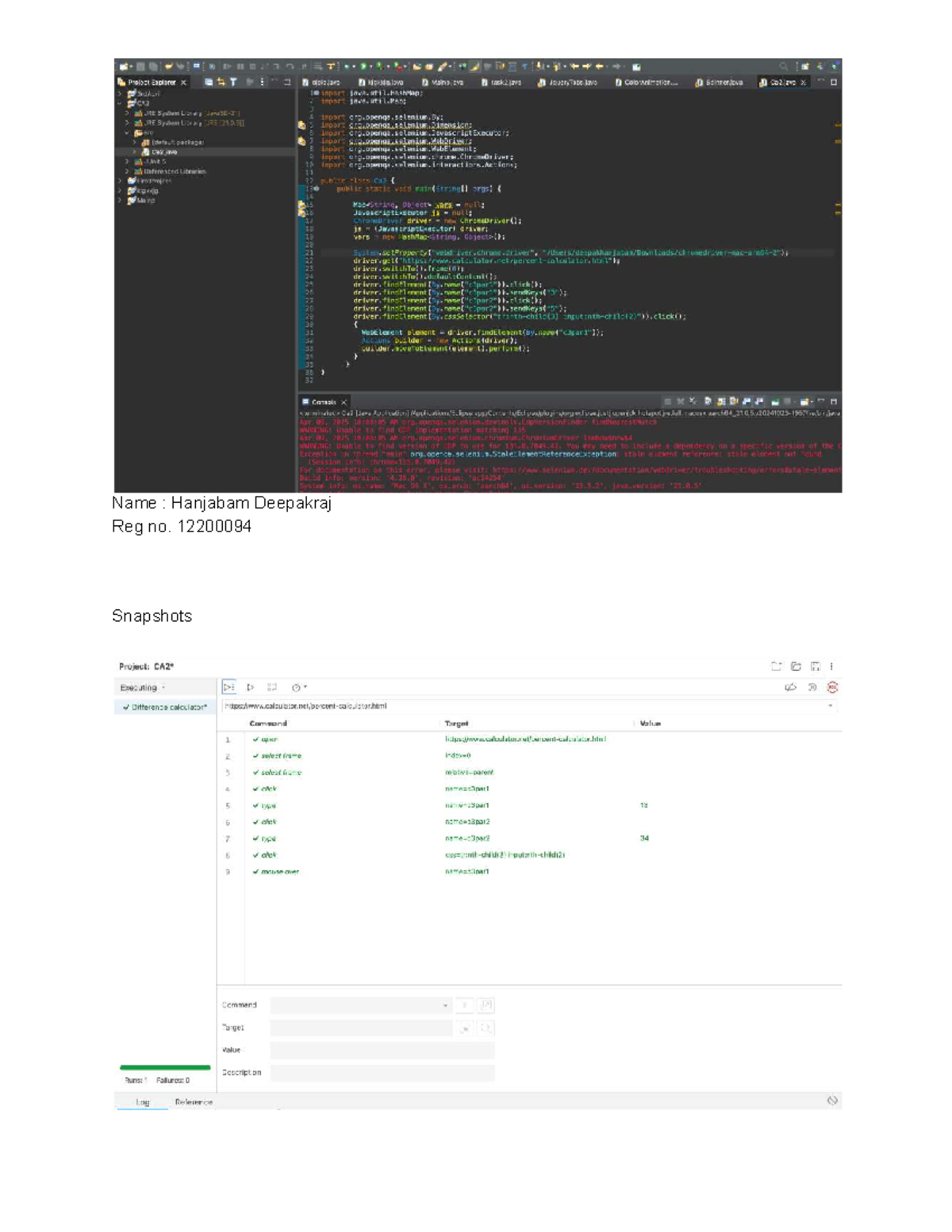Open the task2.java editor tab
The image size is (952, 1232).
pos(501,82)
